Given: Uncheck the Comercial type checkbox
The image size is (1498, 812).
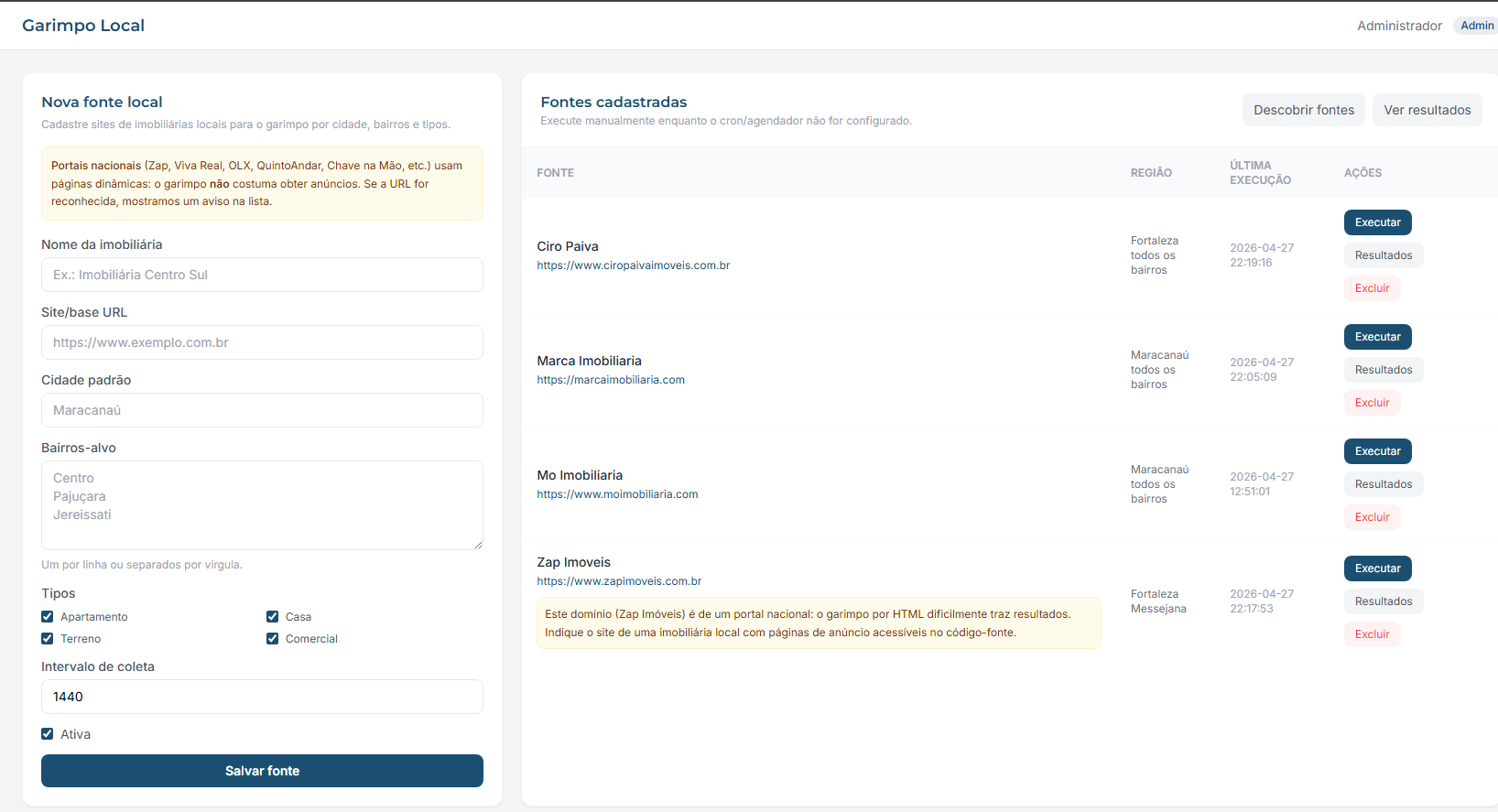Looking at the screenshot, I should 273,639.
